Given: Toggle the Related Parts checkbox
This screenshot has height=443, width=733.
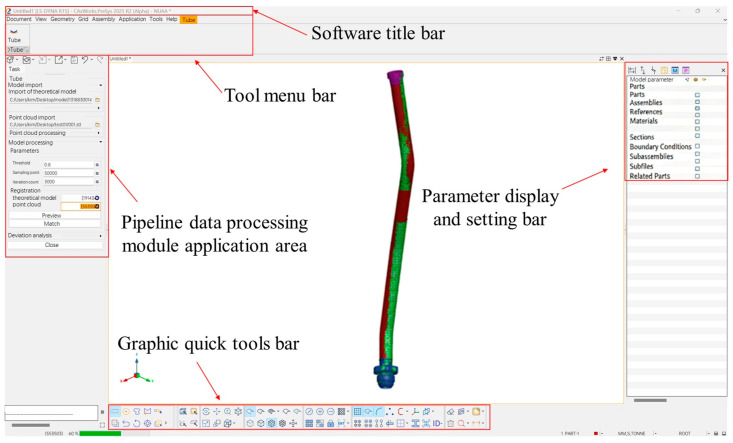Looking at the screenshot, I should 697,177.
